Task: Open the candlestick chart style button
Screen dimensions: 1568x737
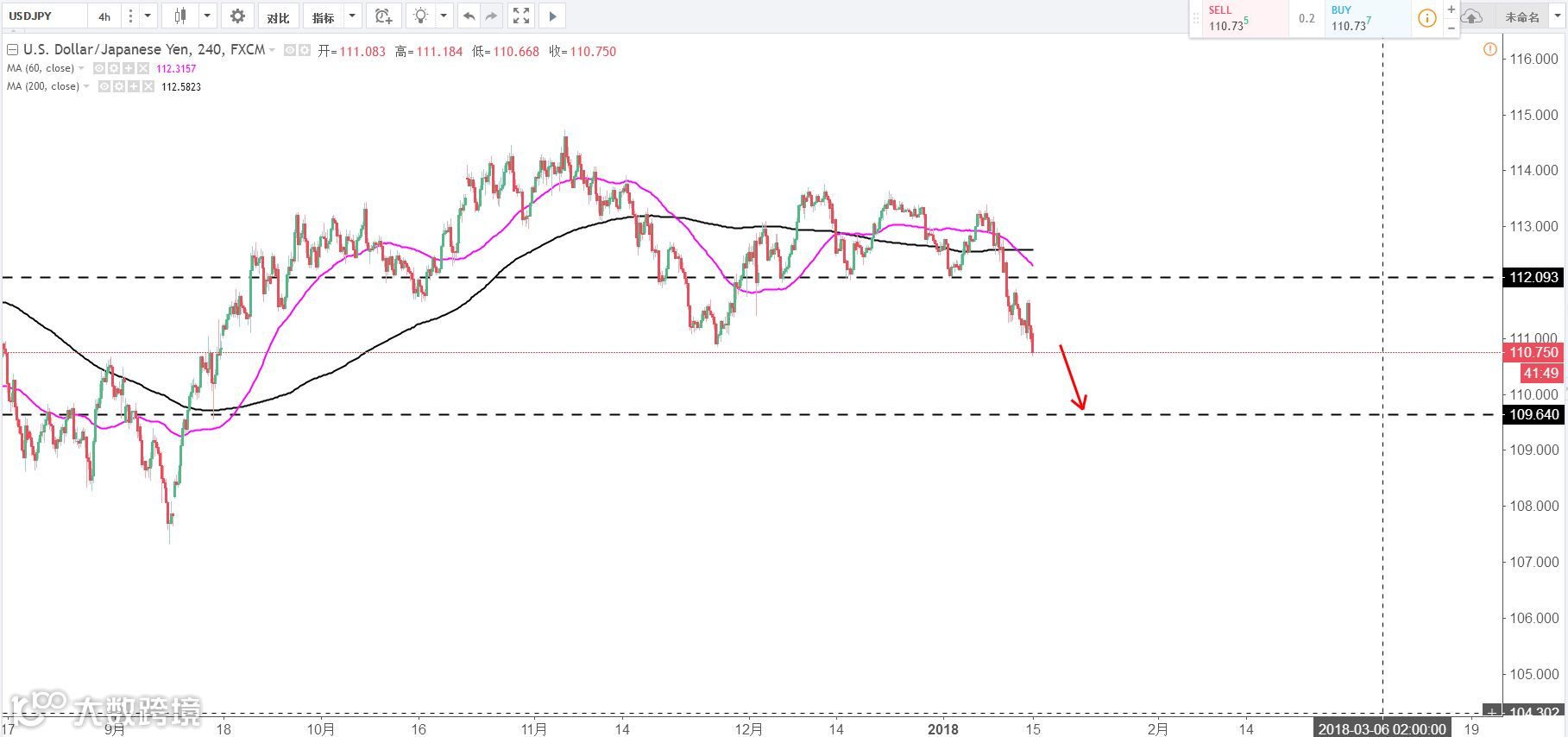Action: pos(180,16)
